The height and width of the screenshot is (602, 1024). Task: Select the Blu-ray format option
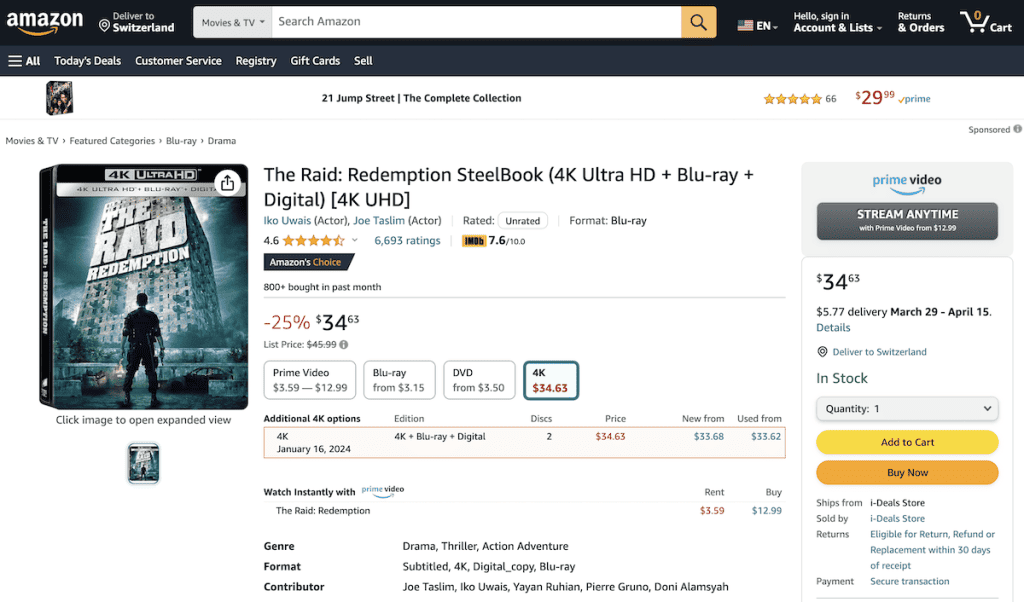pyautogui.click(x=399, y=379)
